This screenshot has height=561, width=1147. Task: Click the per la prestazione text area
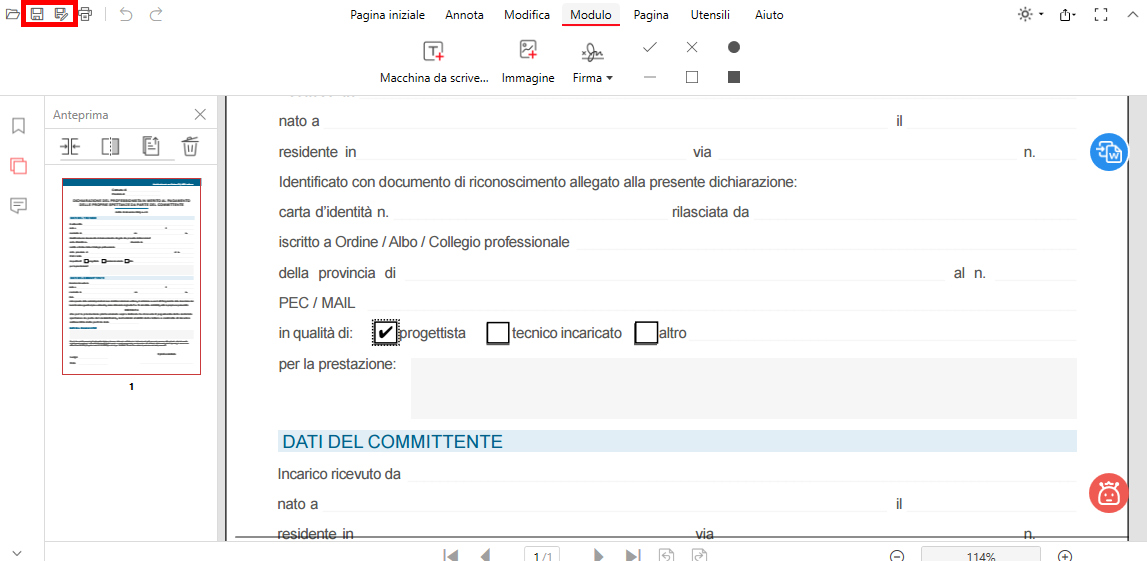click(x=743, y=388)
